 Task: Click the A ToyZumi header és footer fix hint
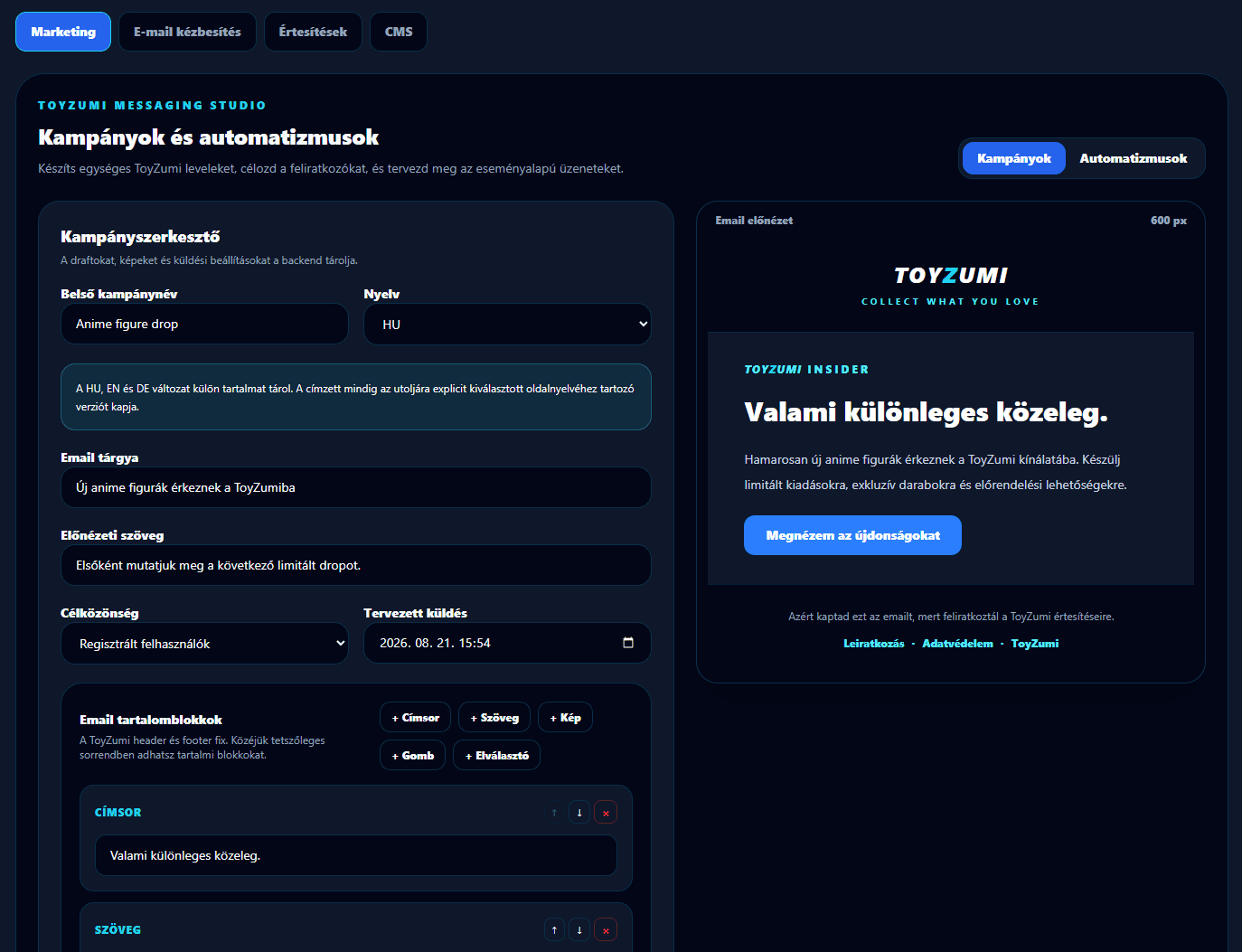pyautogui.click(x=202, y=748)
